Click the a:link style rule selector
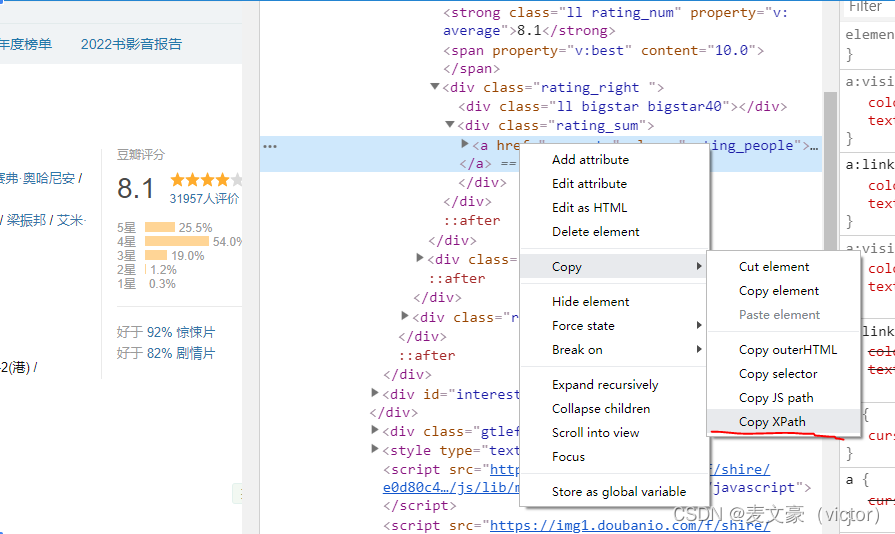Viewport: 895px width, 534px height. 869,165
